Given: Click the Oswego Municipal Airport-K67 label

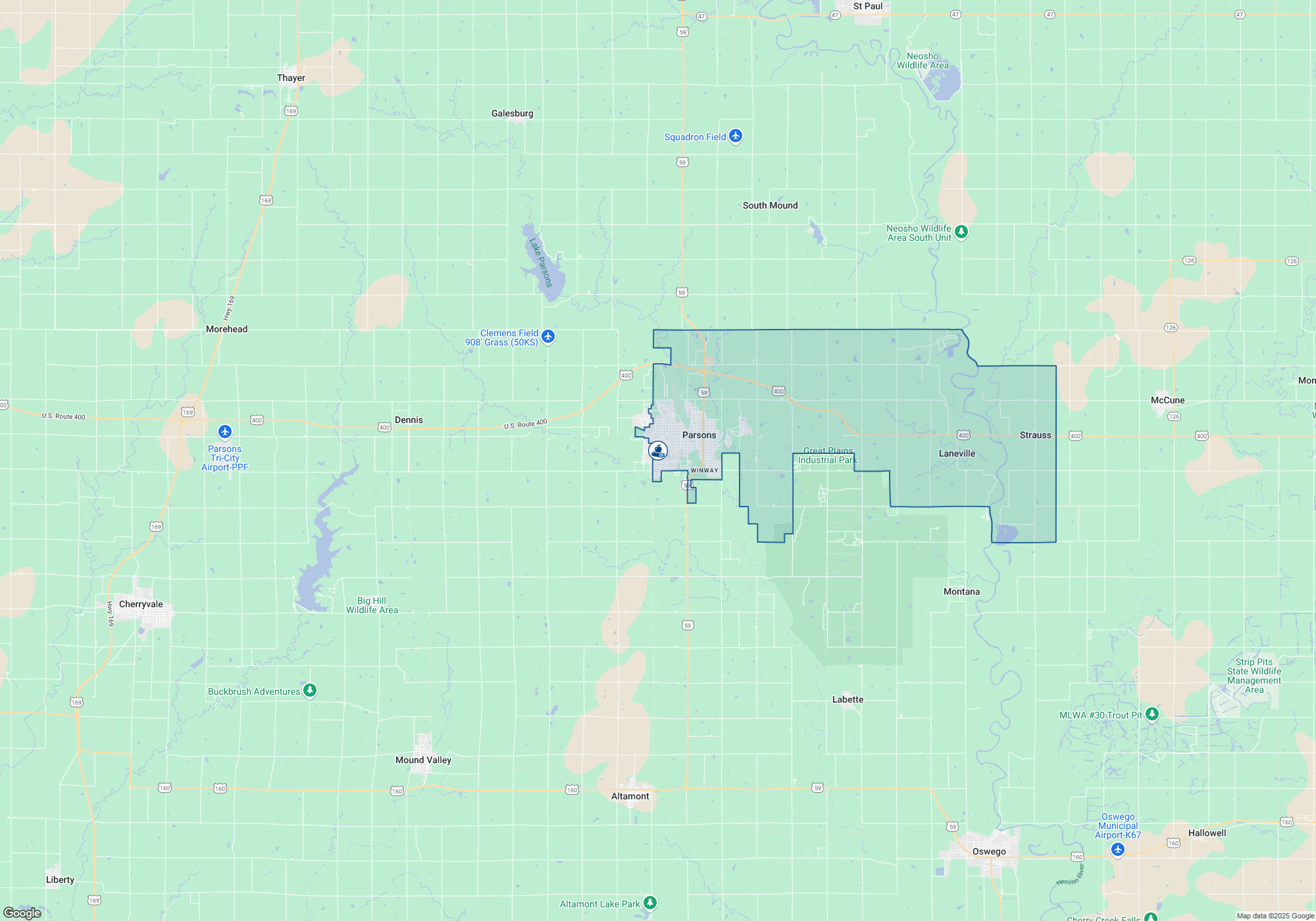Looking at the screenshot, I should click(x=1118, y=826).
